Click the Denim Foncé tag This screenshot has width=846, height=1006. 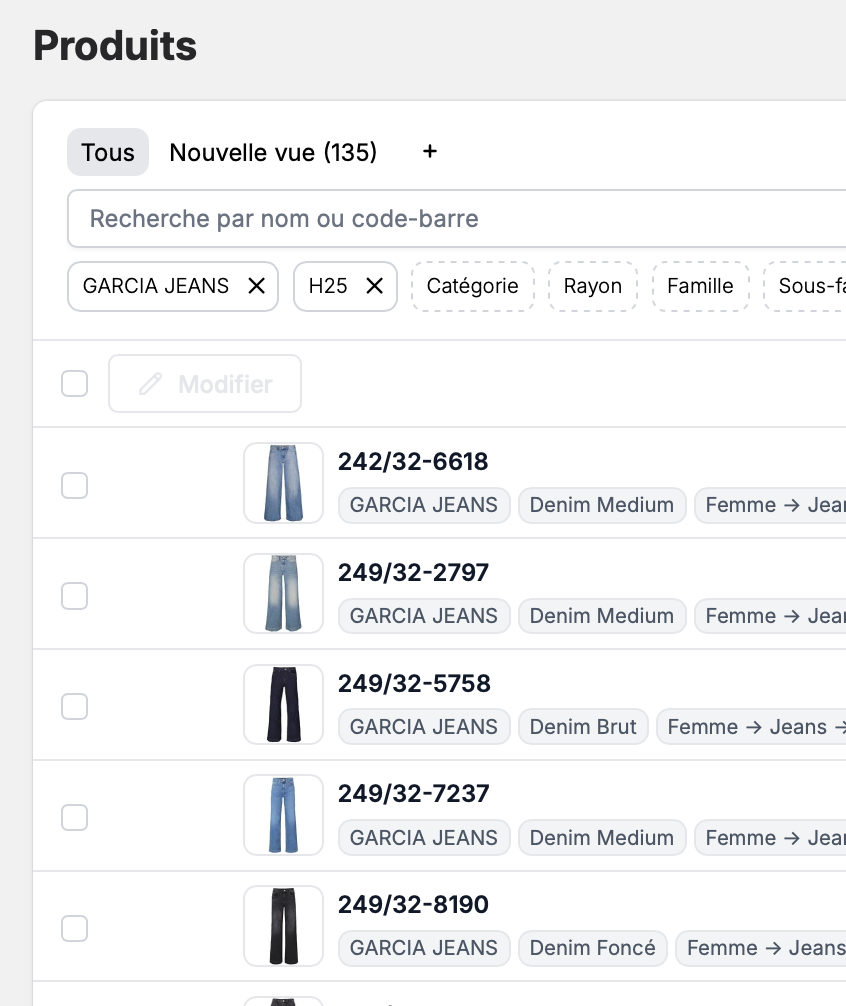[593, 948]
